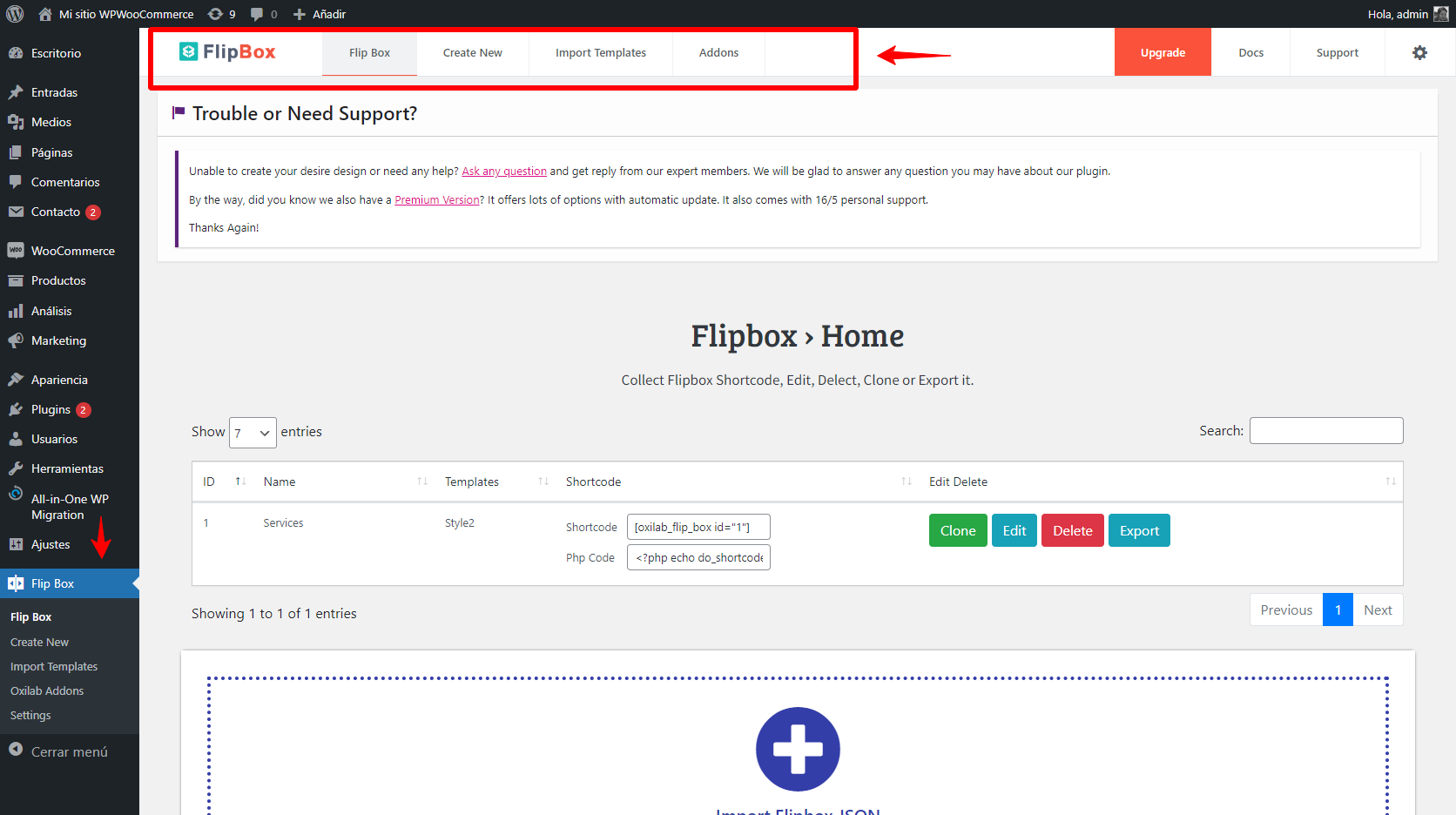Open FlipBox plugin settings via gear icon

pos(1419,52)
